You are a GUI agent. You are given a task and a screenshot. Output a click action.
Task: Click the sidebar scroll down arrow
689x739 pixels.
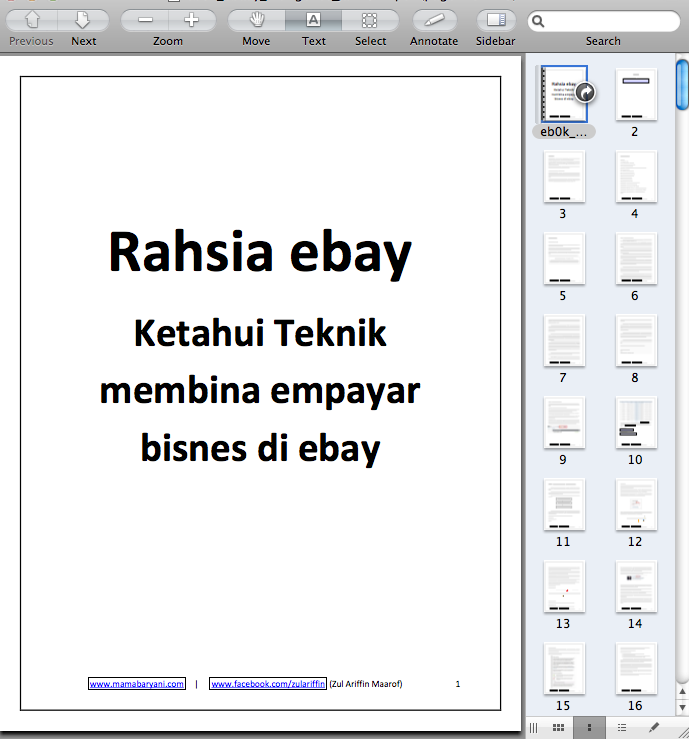pyautogui.click(x=682, y=707)
